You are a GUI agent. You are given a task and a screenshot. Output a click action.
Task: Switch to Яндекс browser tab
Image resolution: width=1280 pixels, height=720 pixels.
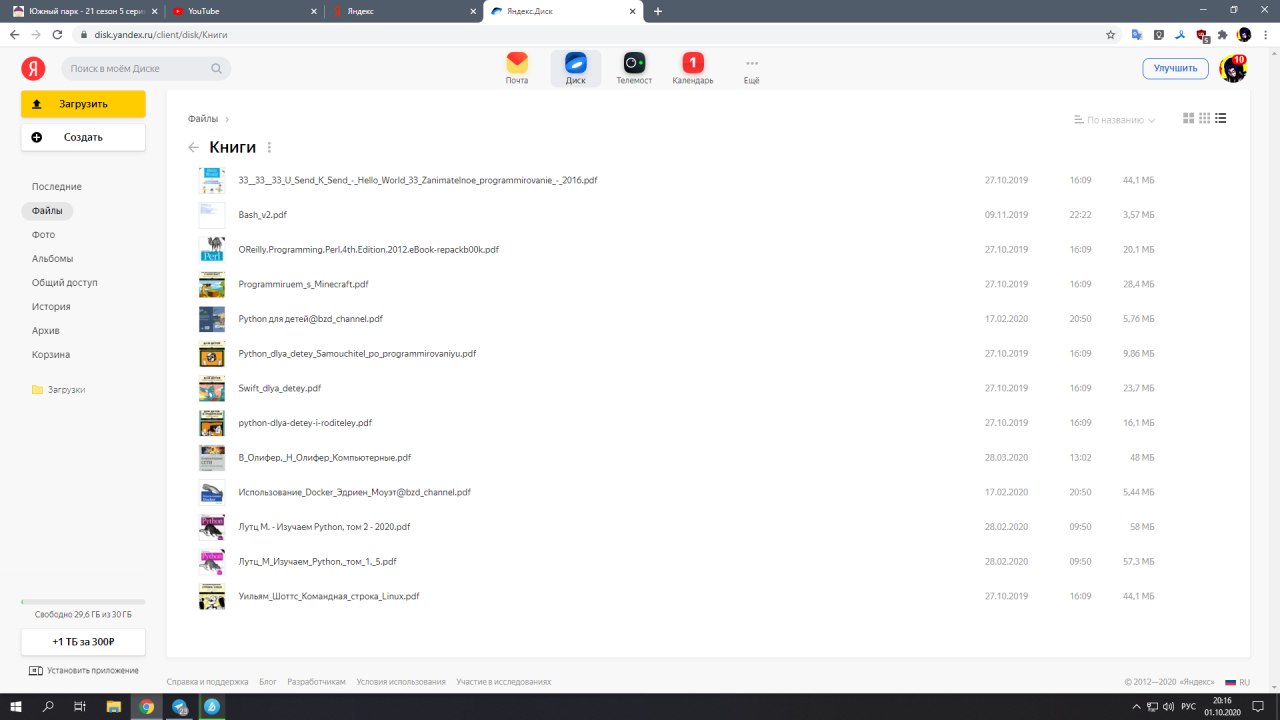point(403,11)
